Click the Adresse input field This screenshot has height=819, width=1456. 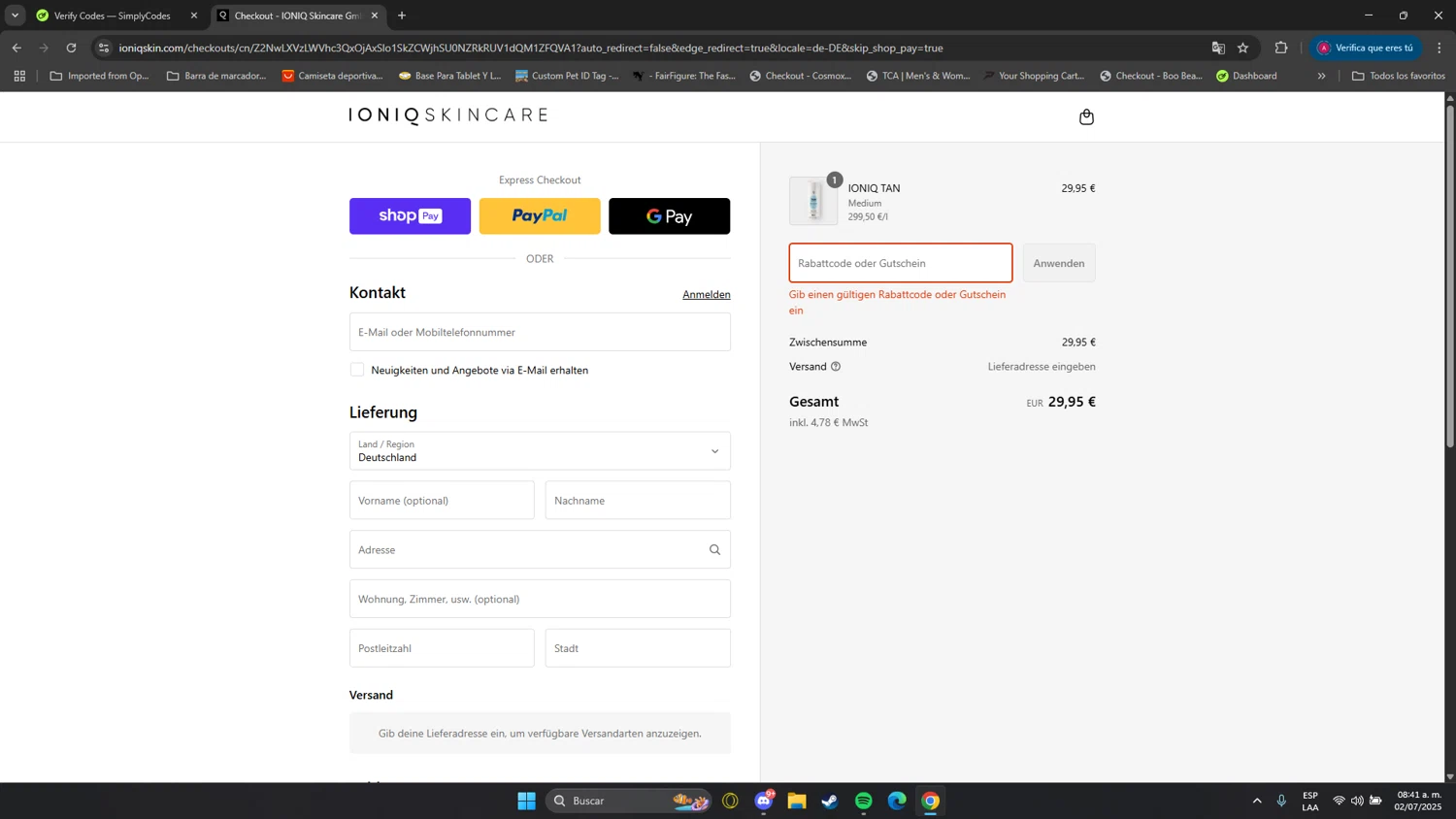click(x=540, y=549)
